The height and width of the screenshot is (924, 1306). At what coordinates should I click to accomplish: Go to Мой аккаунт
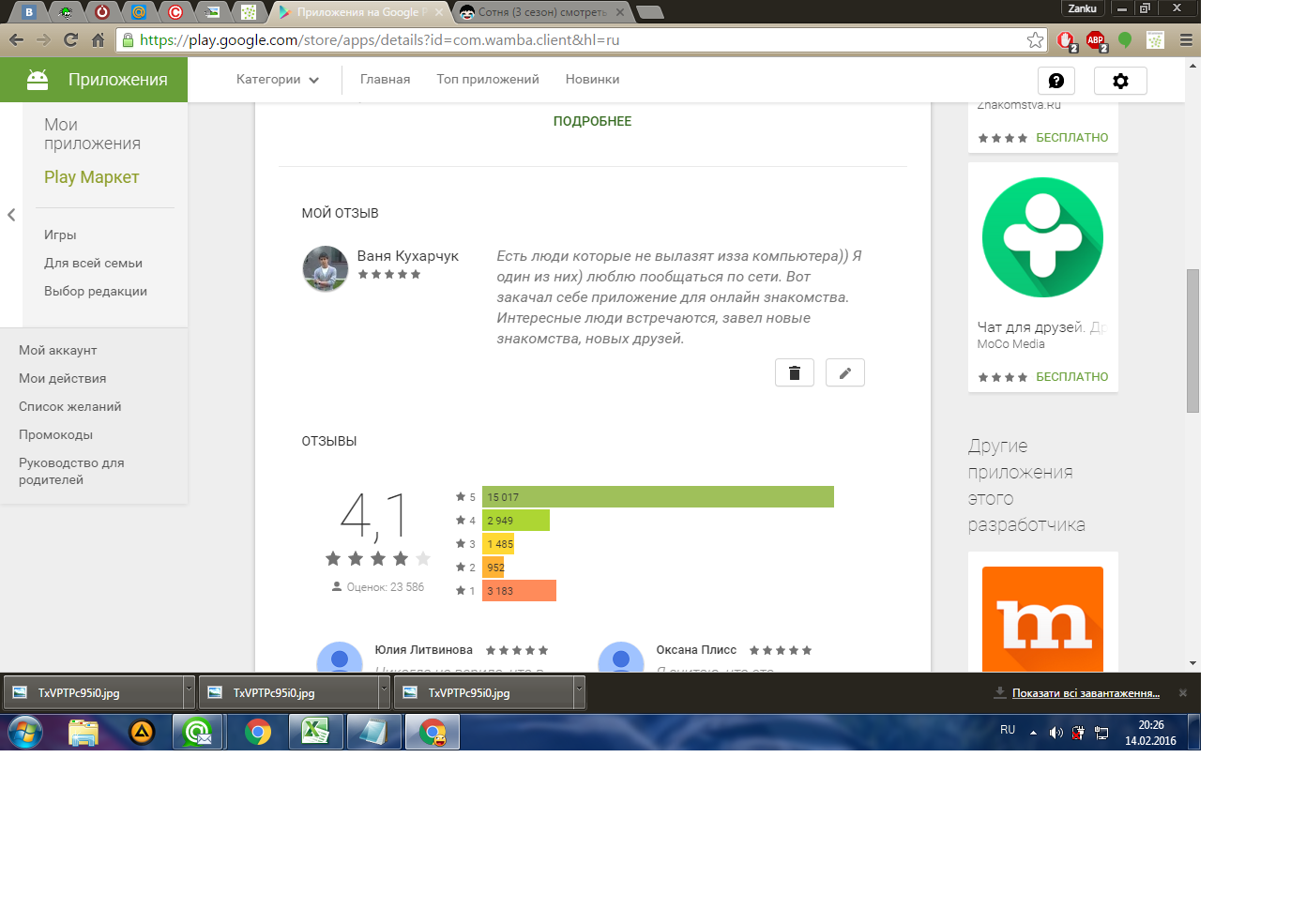[58, 350]
